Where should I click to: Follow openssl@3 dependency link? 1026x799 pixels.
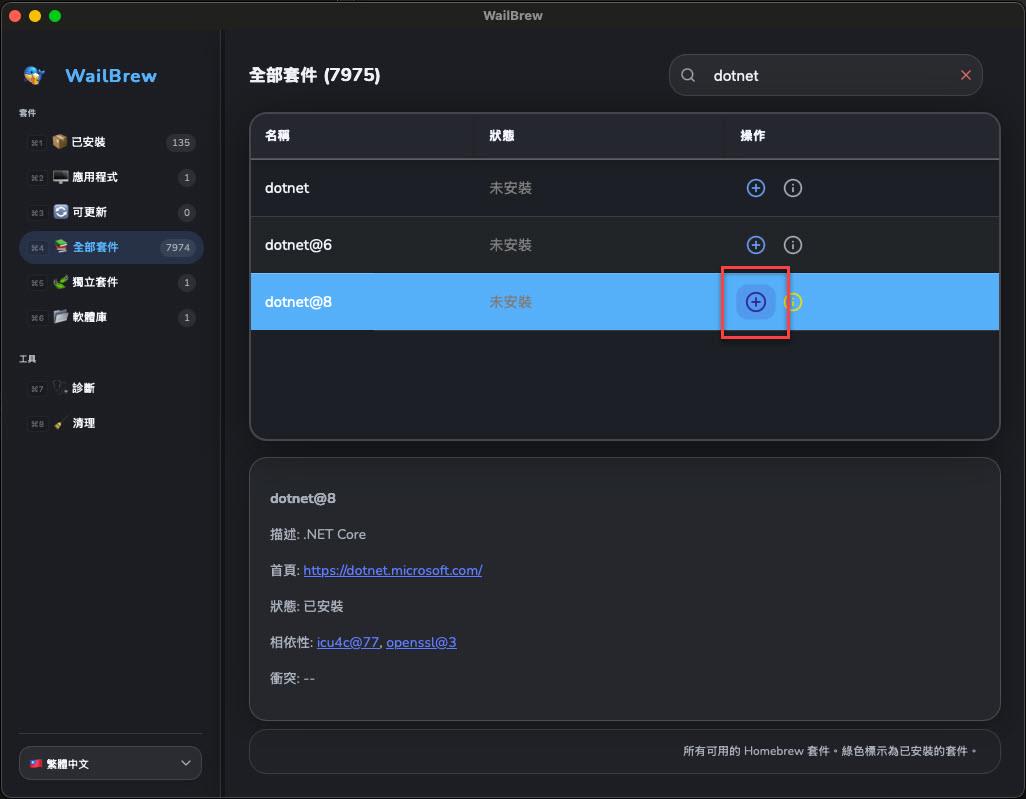click(x=421, y=642)
